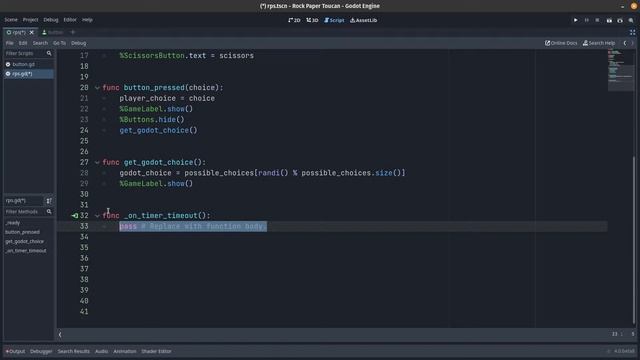640x360 pixels.
Task: Click line number 25 in the gutter
Action: 84,141
